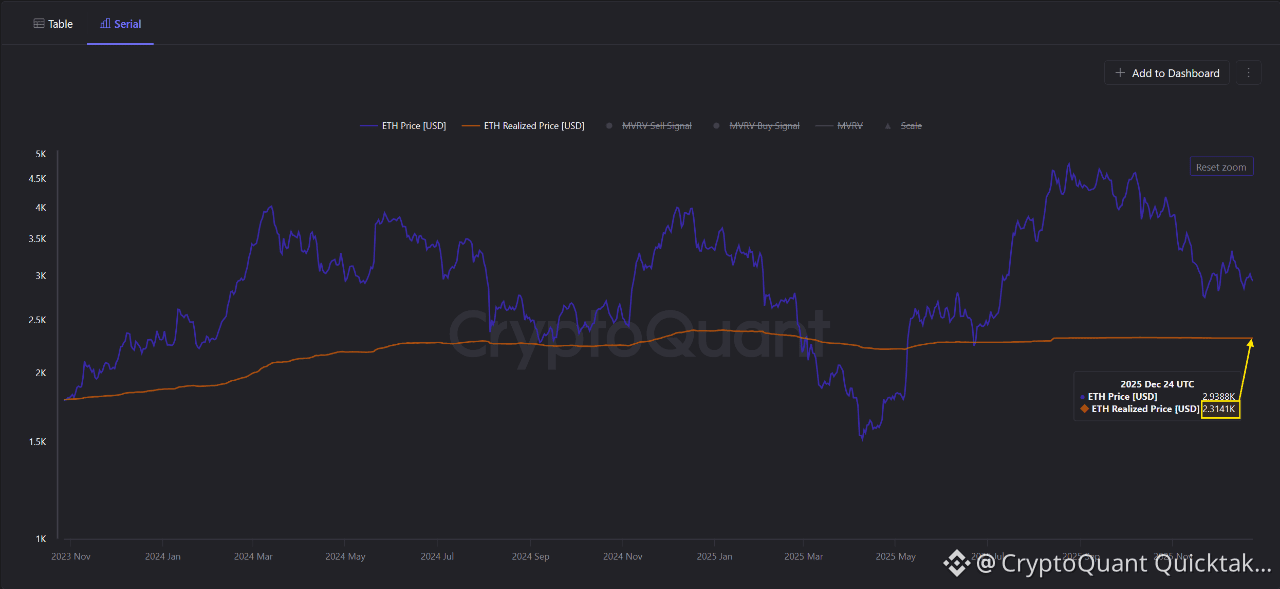This screenshot has height=589, width=1280.
Task: Click the purple ETH Price legend line
Action: [368, 126]
